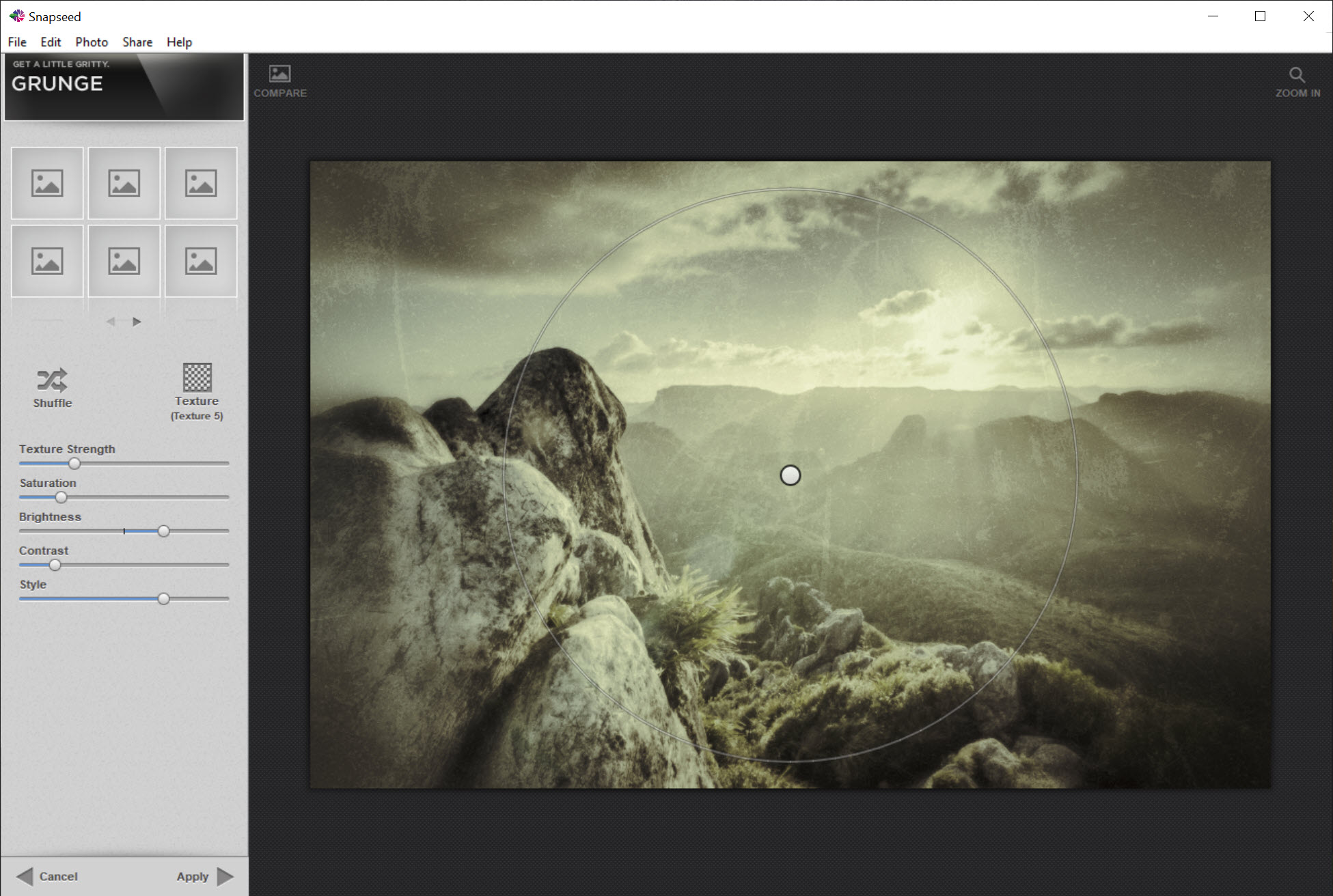
Task: Select the first grunge preset thumbnail
Action: 47,183
